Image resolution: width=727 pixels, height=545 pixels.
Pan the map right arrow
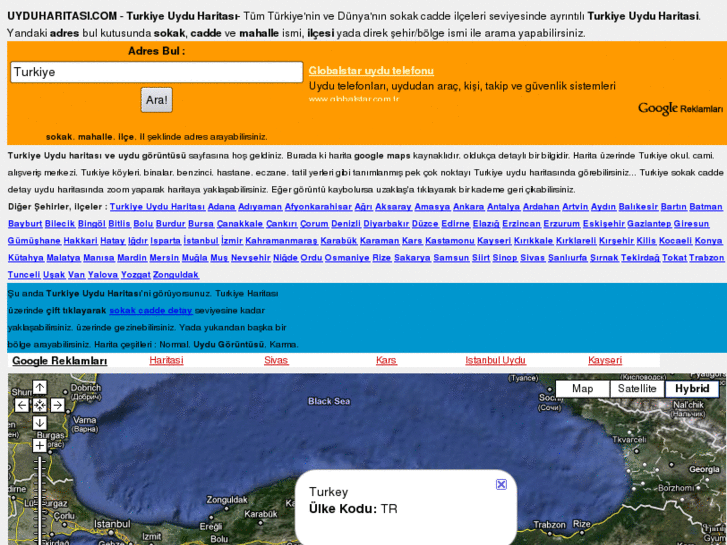[57, 405]
